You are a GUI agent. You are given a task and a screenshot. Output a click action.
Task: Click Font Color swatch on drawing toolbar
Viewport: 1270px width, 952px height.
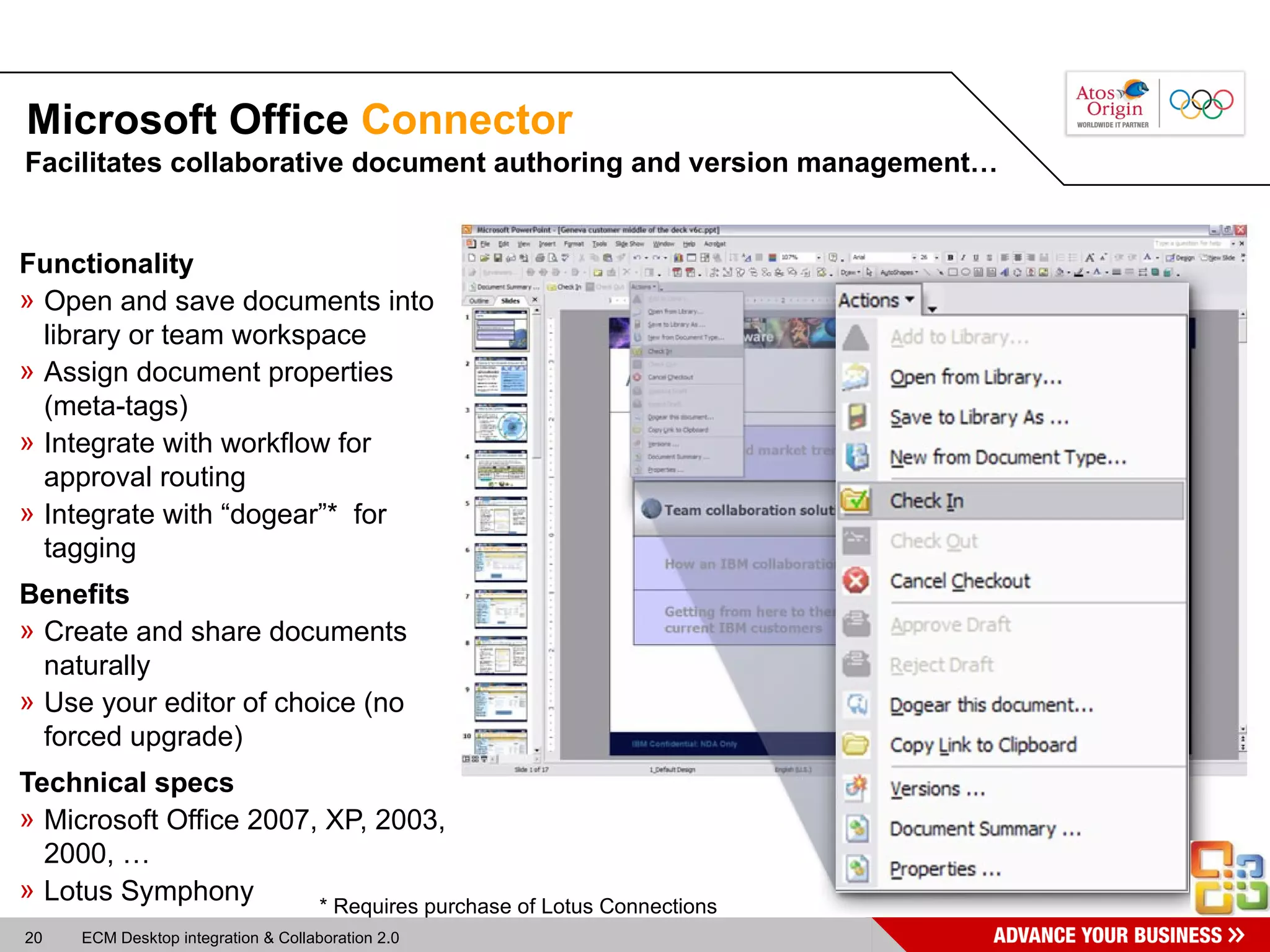click(1096, 272)
